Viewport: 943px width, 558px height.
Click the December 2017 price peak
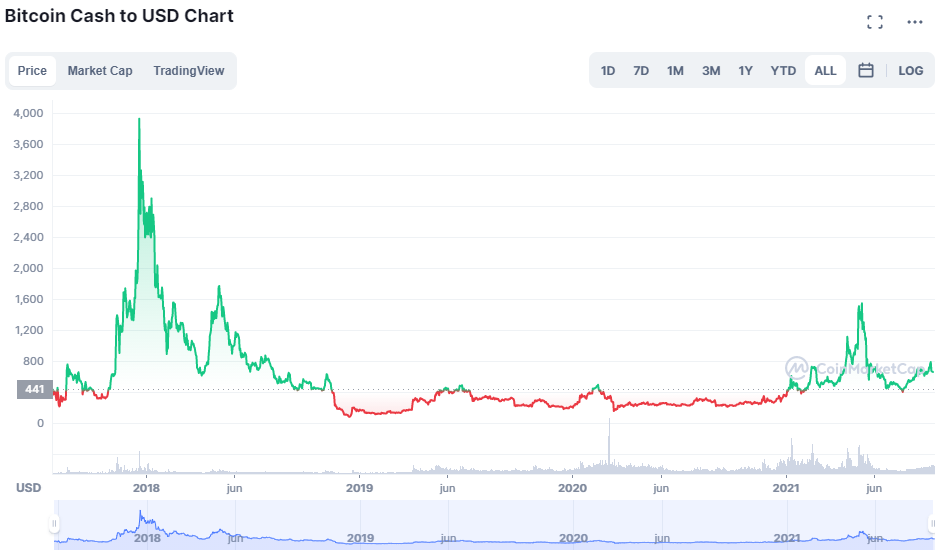[x=139, y=119]
